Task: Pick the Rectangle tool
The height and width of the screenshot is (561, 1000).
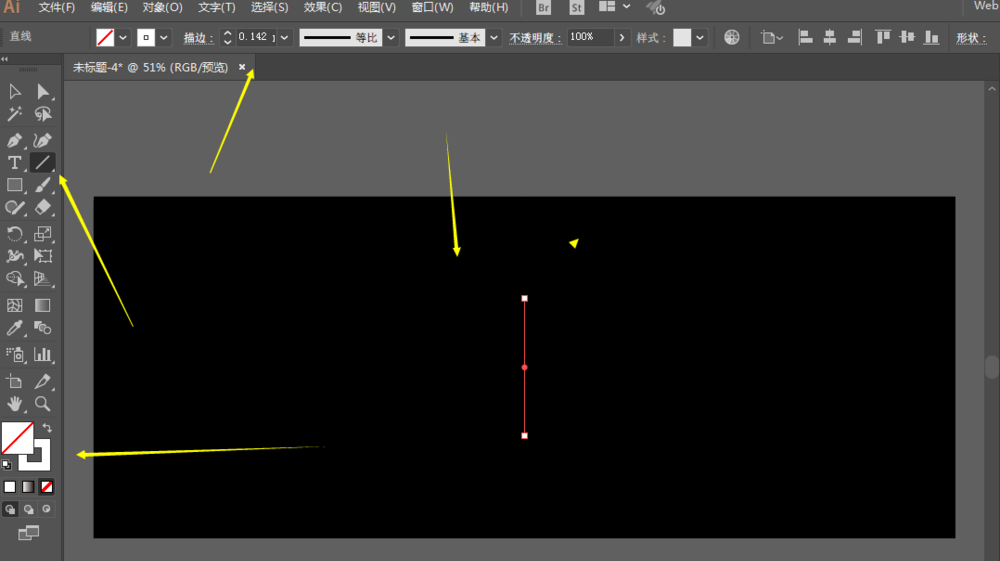Action: point(15,186)
